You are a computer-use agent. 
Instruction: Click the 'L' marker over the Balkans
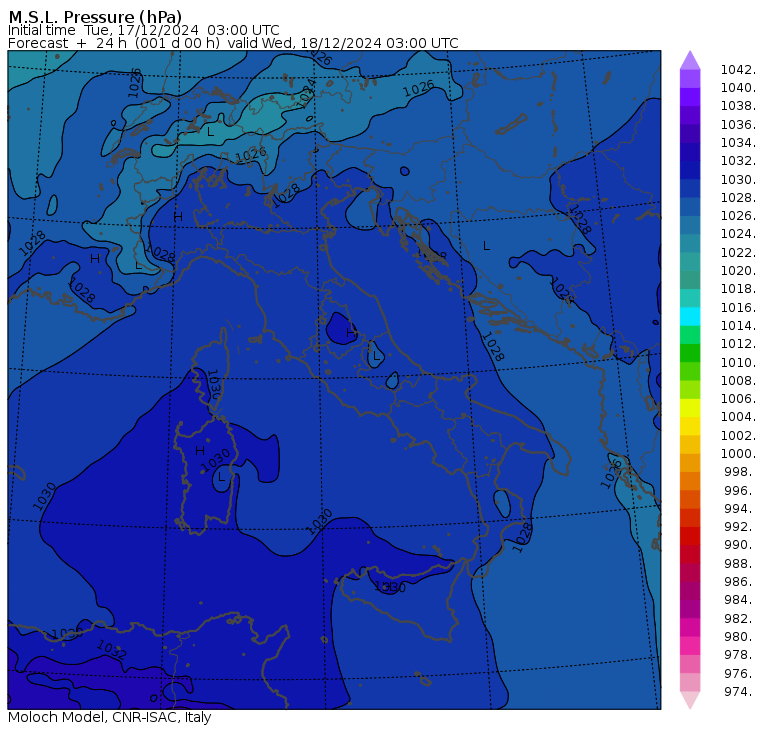[487, 246]
